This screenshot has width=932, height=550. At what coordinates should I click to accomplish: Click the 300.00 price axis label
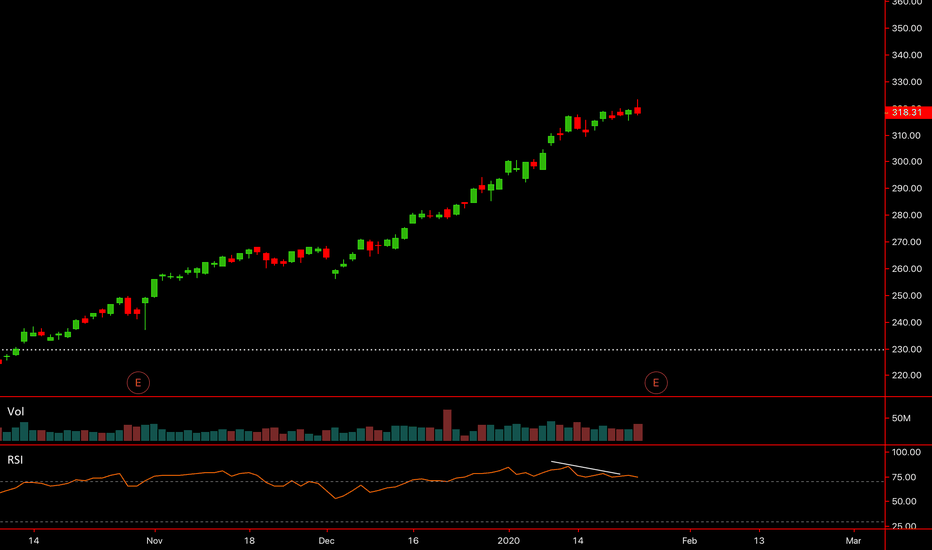pos(906,161)
